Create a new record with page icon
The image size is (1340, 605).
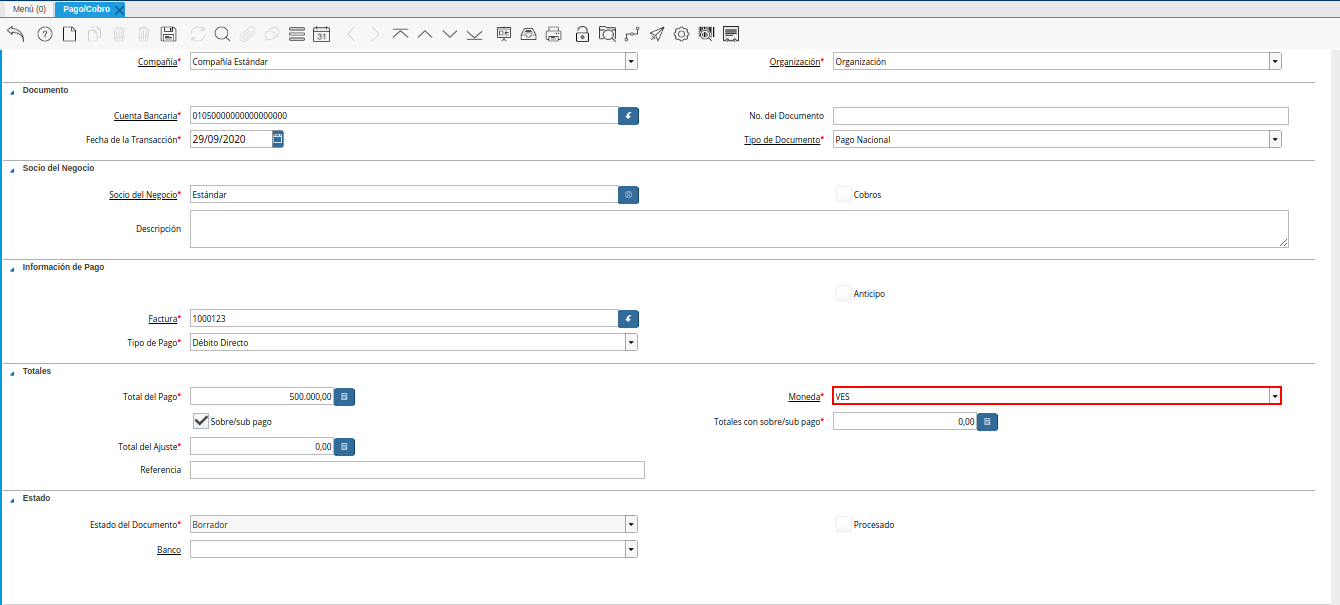tap(69, 34)
